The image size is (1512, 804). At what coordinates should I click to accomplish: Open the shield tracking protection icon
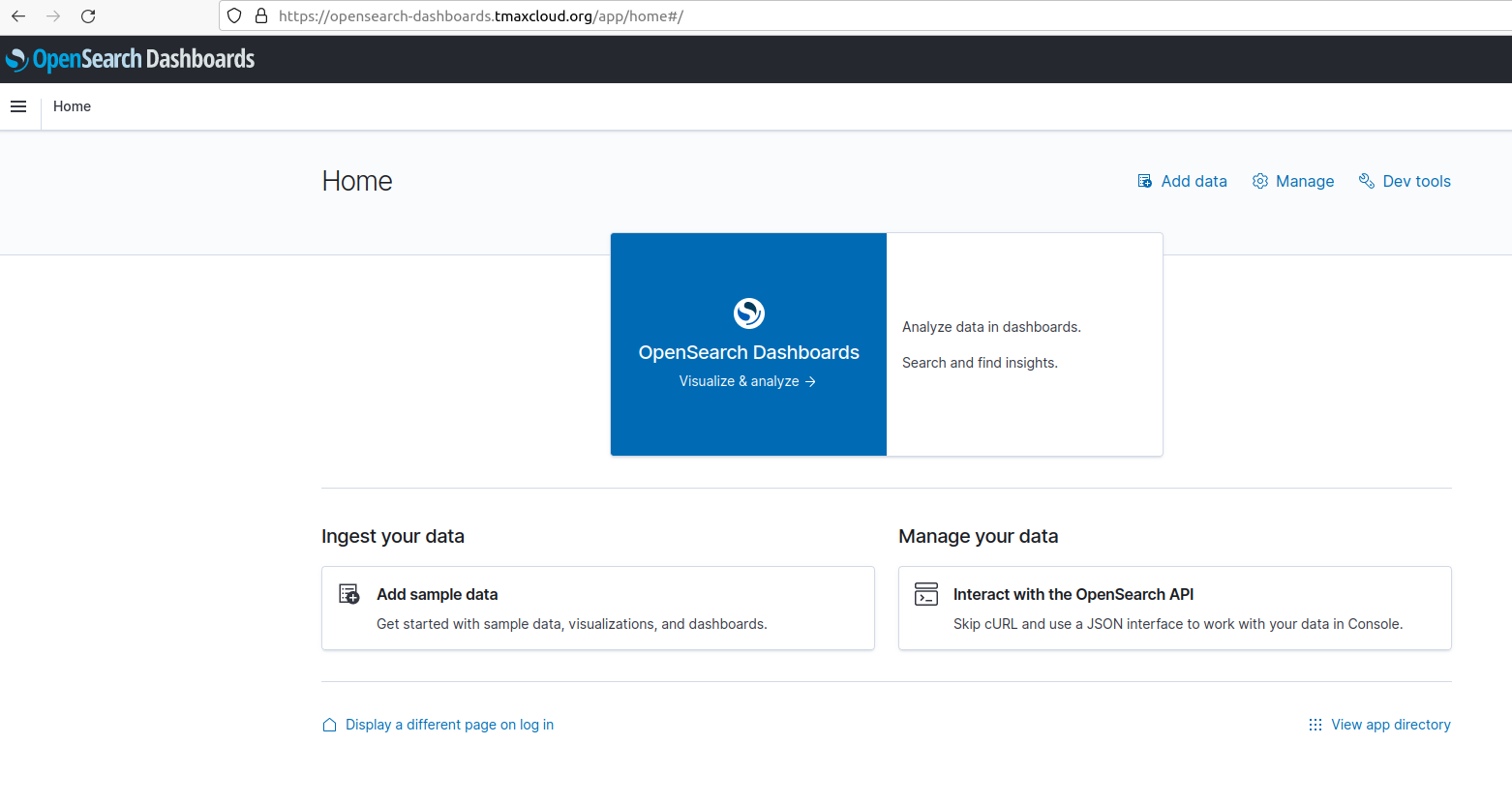pos(234,16)
